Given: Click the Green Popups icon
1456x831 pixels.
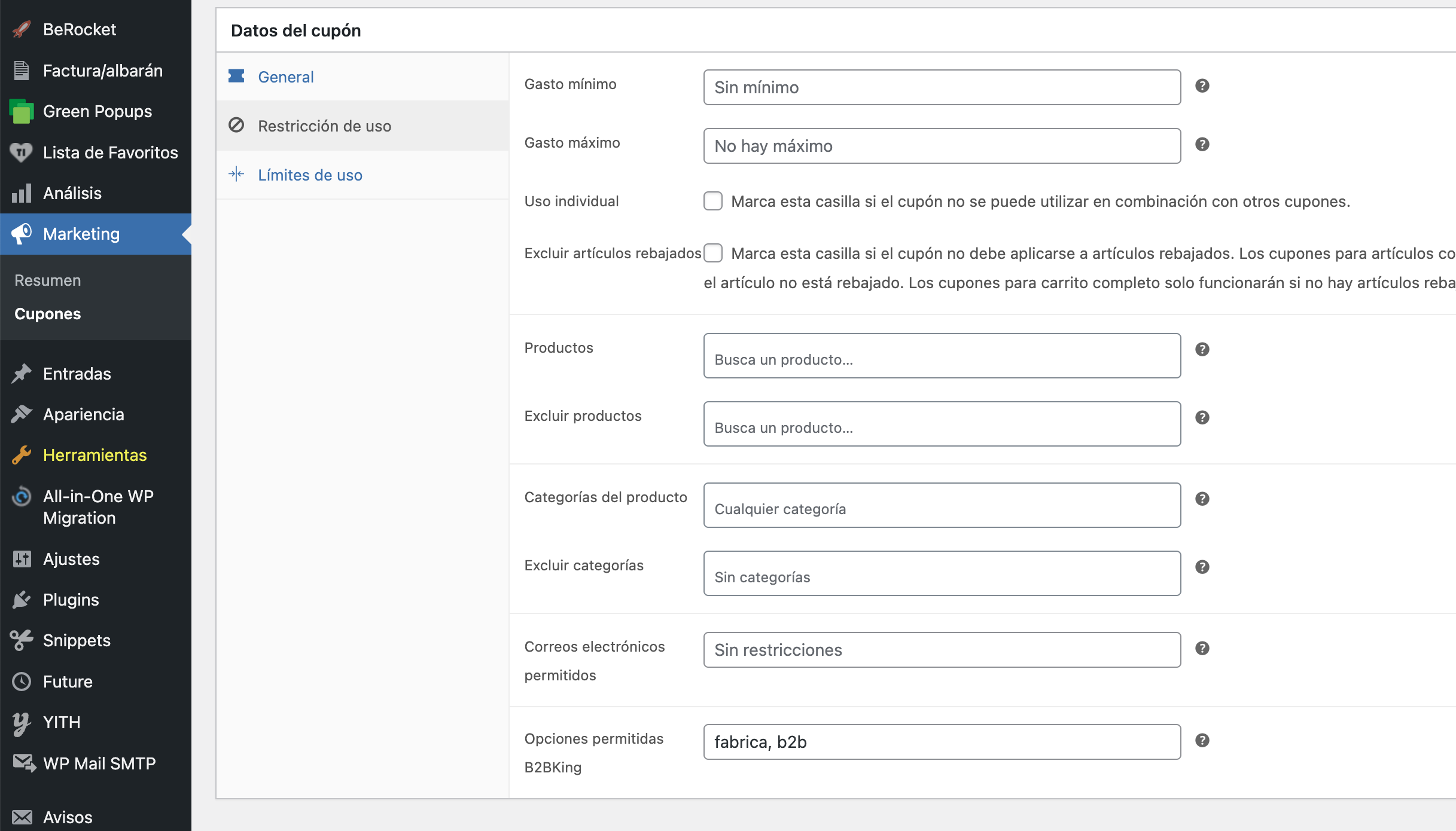Looking at the screenshot, I should 22,111.
